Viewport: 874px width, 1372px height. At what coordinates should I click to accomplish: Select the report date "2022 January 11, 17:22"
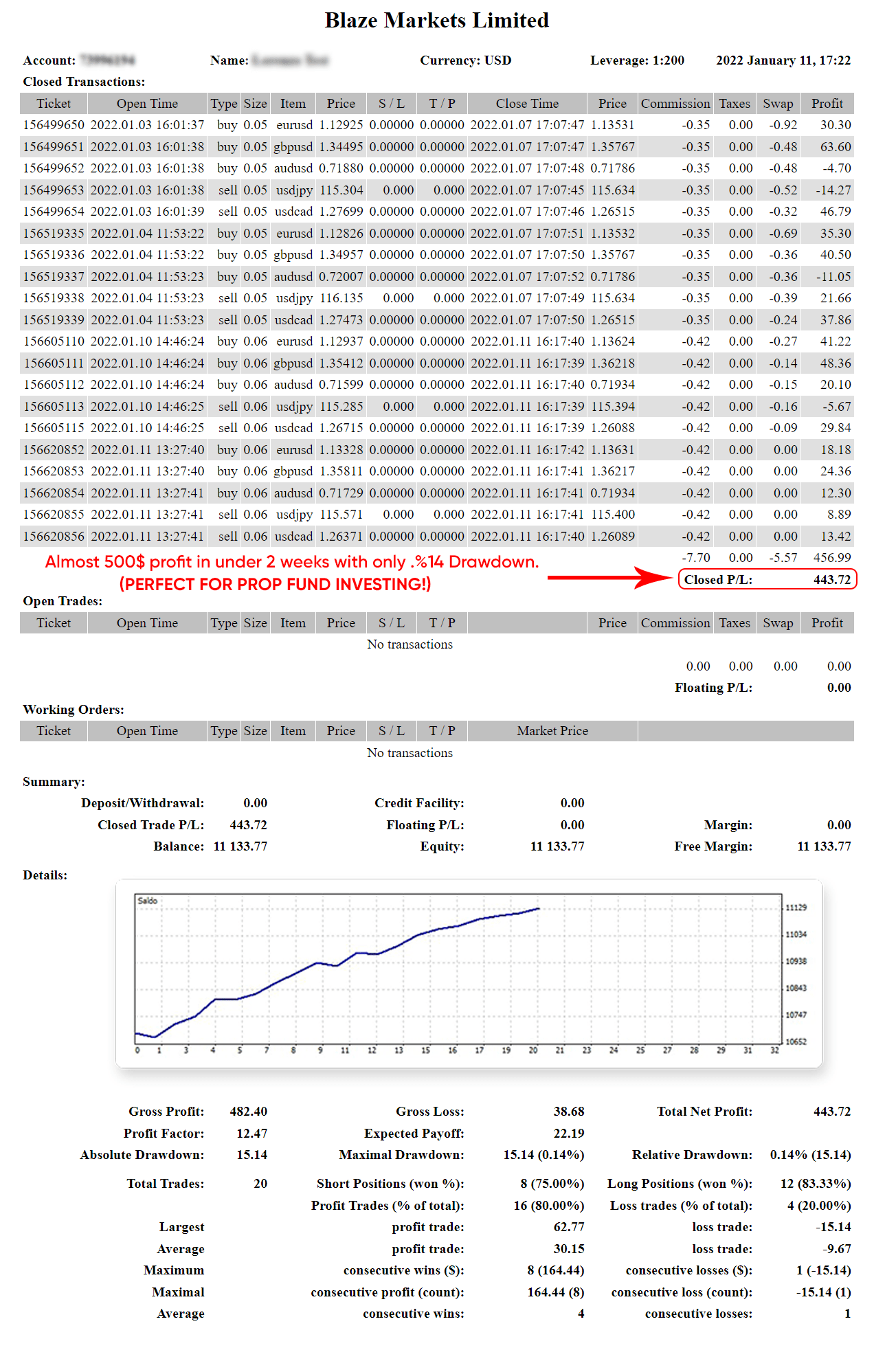click(x=783, y=60)
